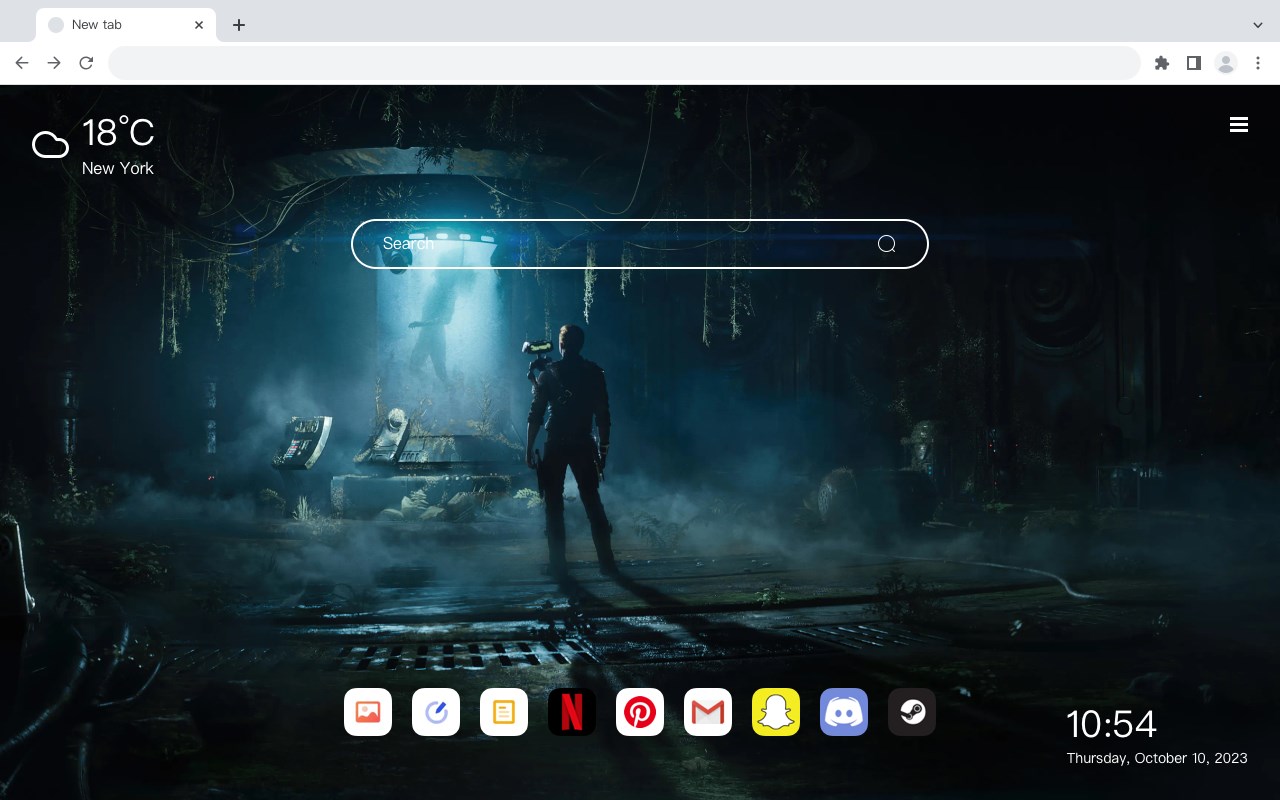Close the New tab tab
The width and height of the screenshot is (1280, 800).
coord(199,25)
